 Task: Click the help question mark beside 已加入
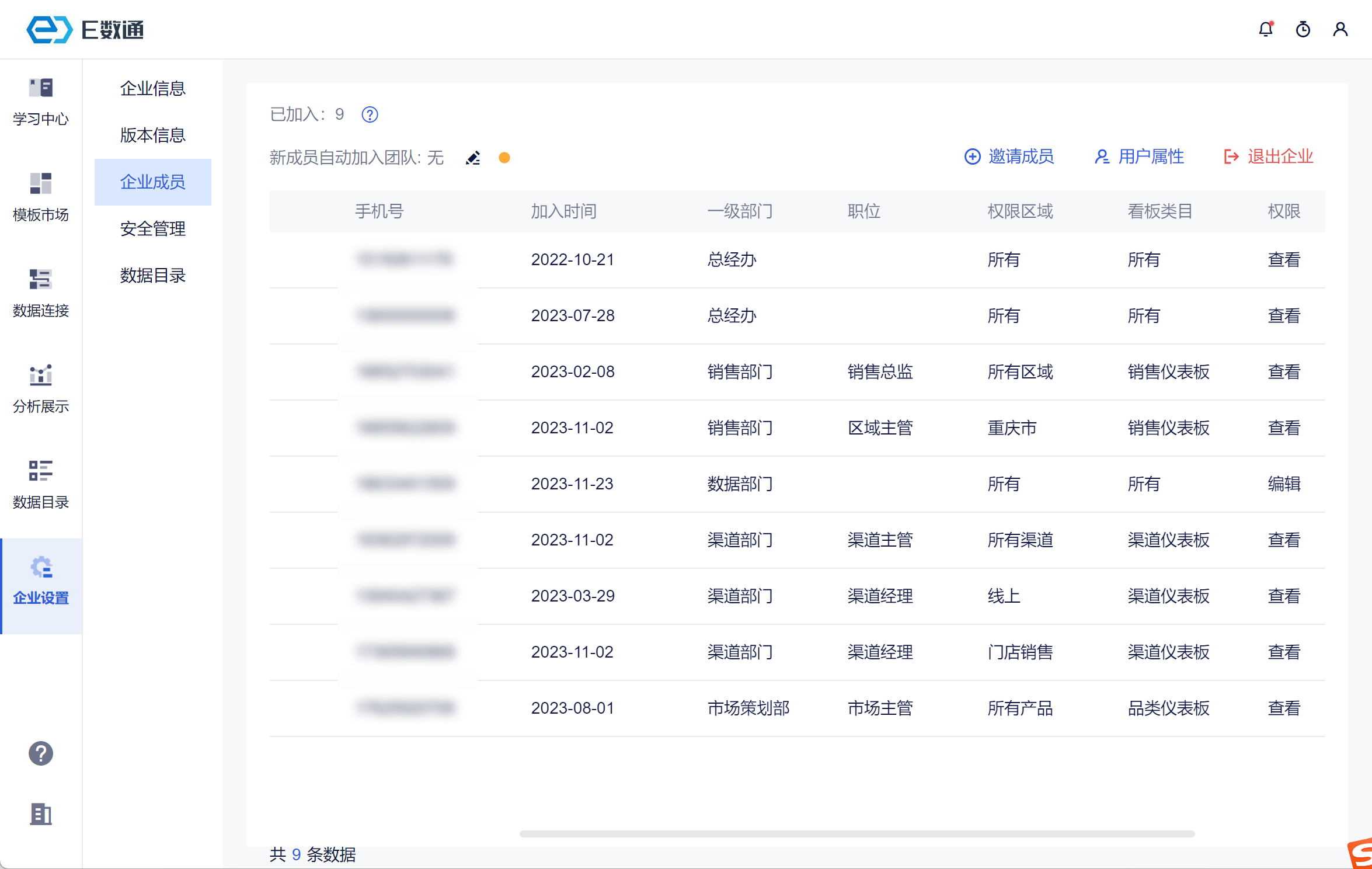tap(370, 114)
